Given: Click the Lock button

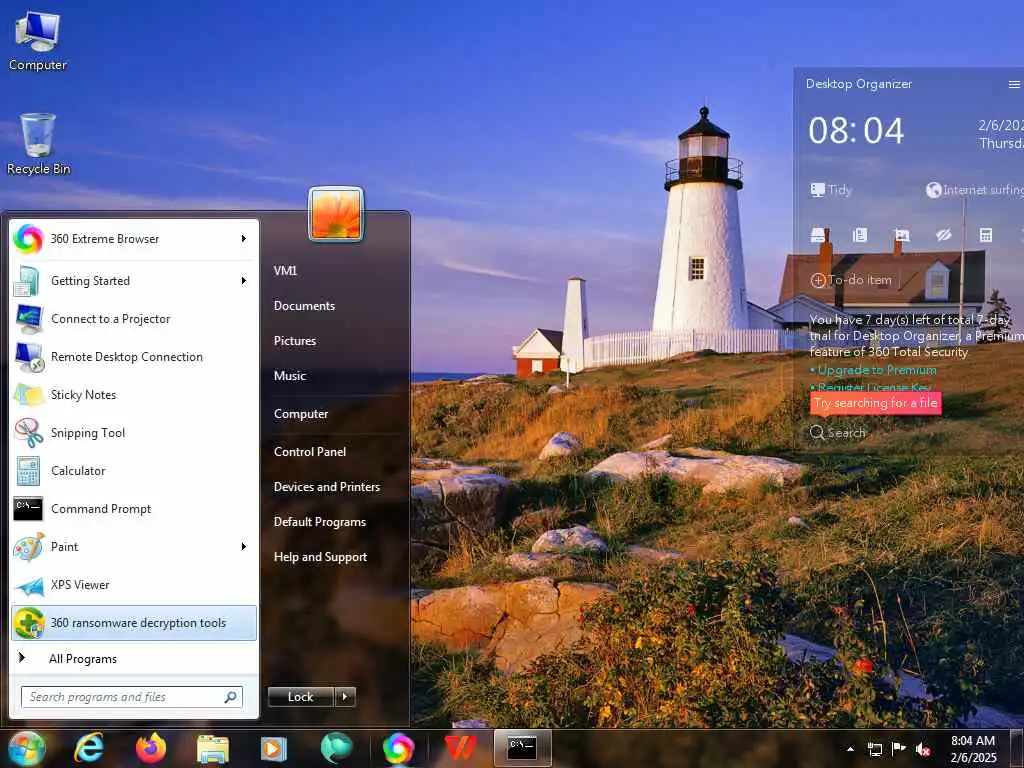Looking at the screenshot, I should click(301, 697).
